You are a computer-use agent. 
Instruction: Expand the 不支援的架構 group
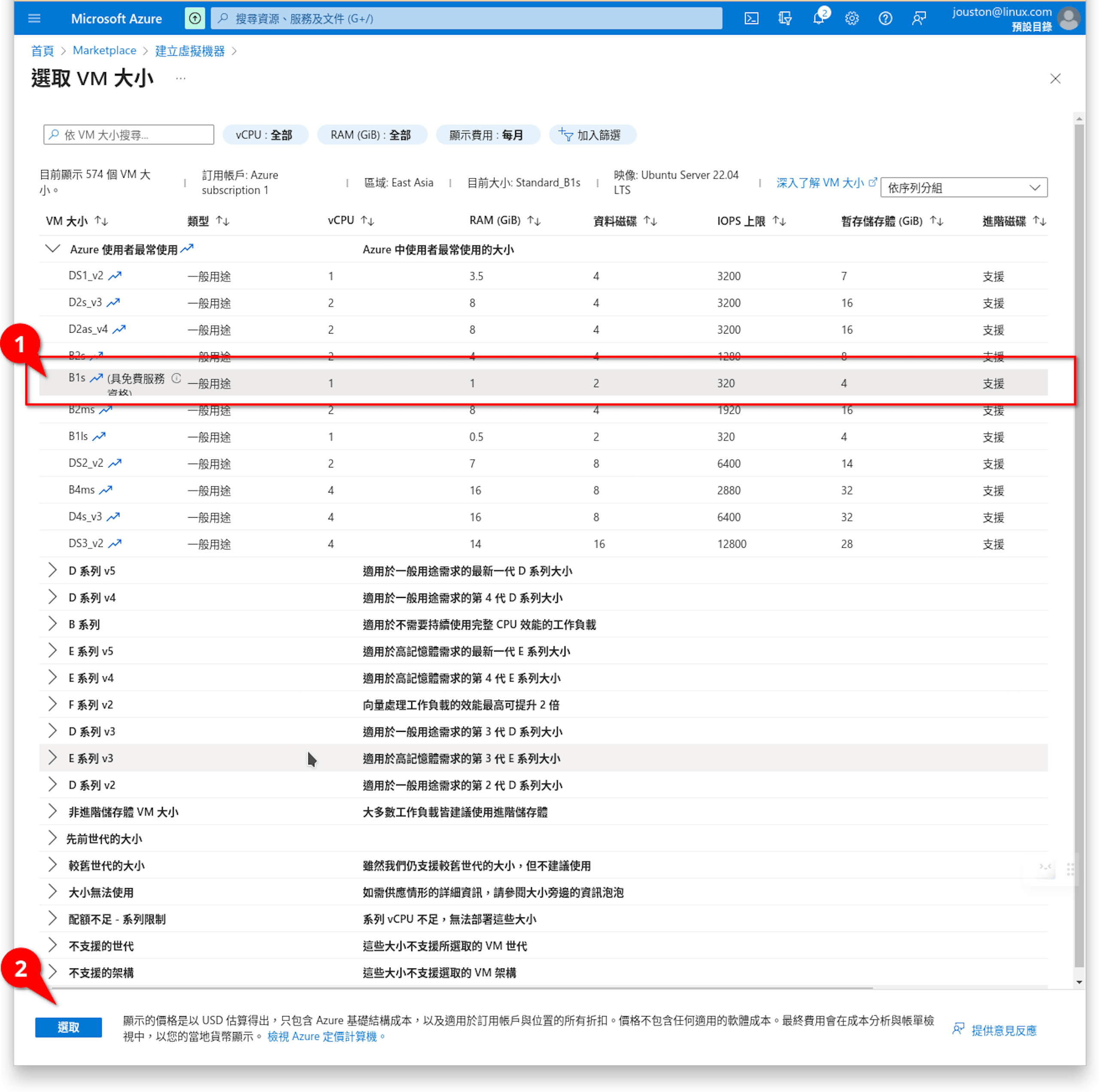(52, 972)
